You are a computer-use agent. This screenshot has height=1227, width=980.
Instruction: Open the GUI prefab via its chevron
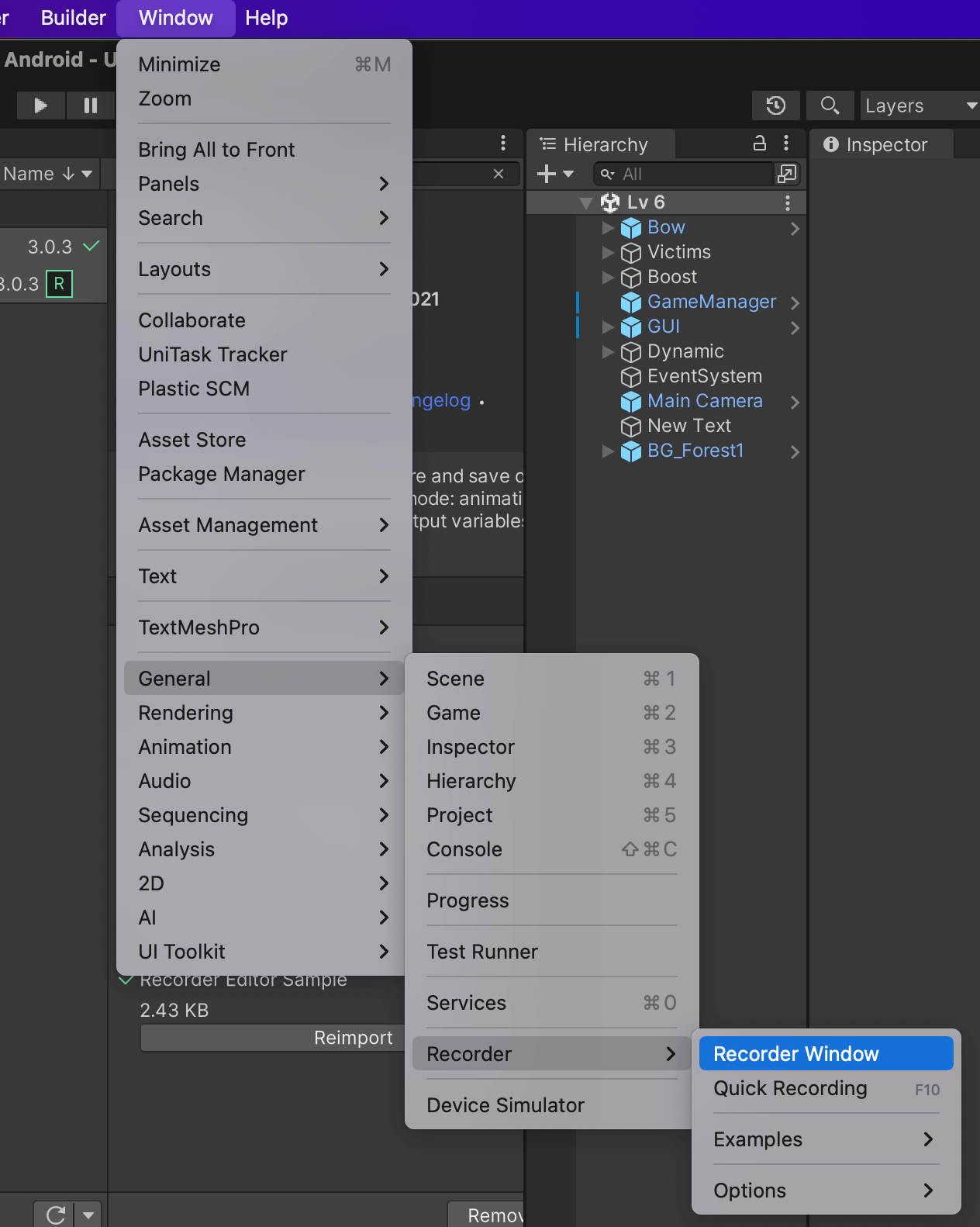[x=795, y=328]
